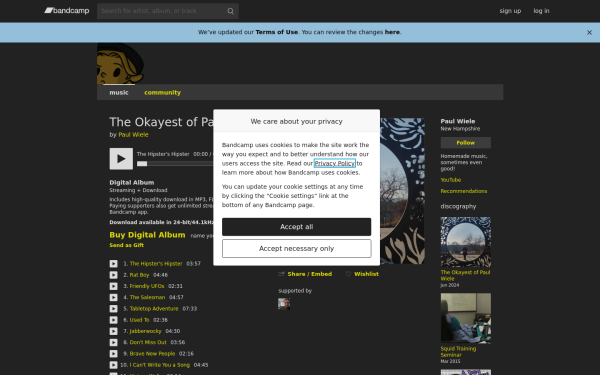Open Rat Boy track link
The height and width of the screenshot is (375, 600).
click(139, 275)
